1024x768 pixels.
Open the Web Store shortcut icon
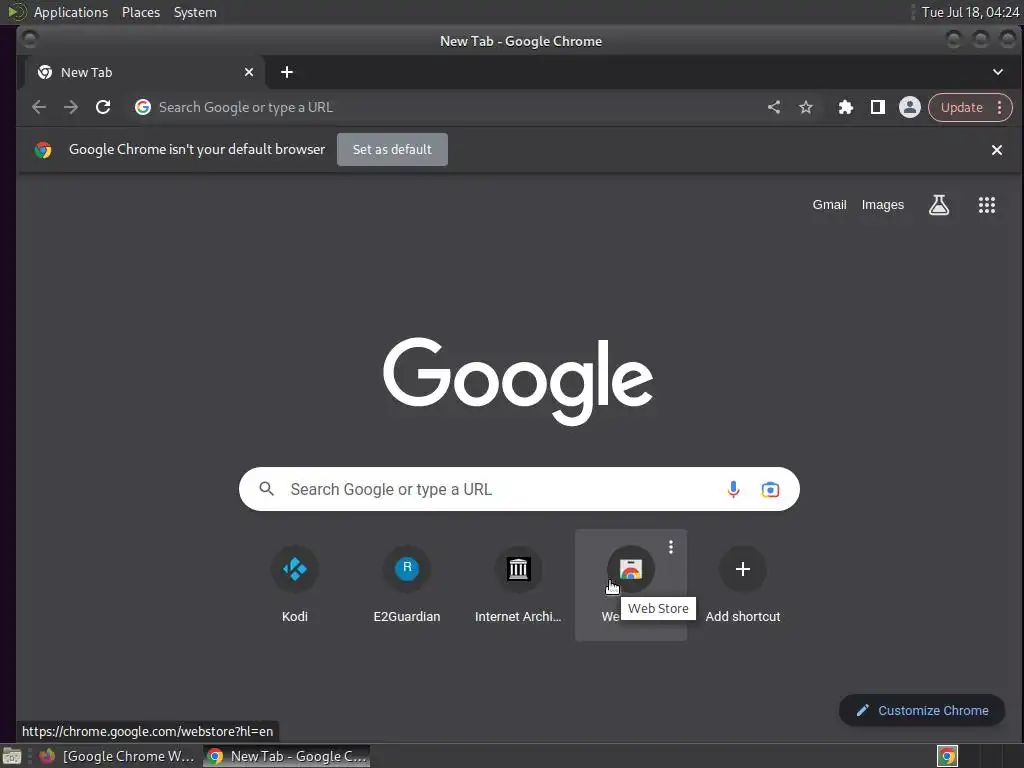(630, 569)
